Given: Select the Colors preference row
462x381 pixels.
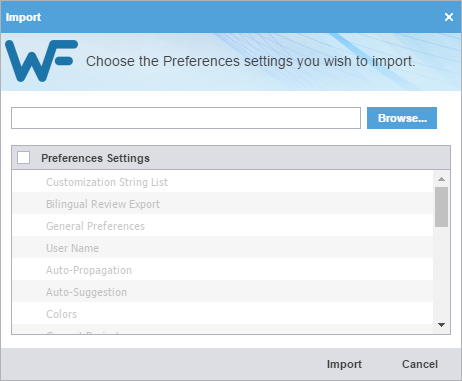Looking at the screenshot, I should pyautogui.click(x=223, y=314).
